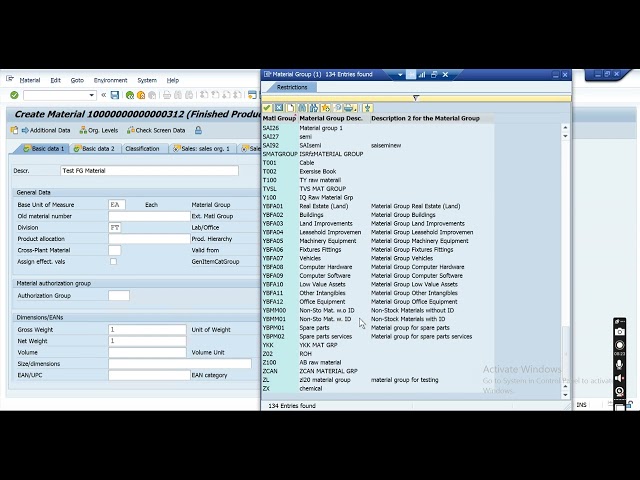
Task: Click the orange Exit icon
Action: [141, 95]
